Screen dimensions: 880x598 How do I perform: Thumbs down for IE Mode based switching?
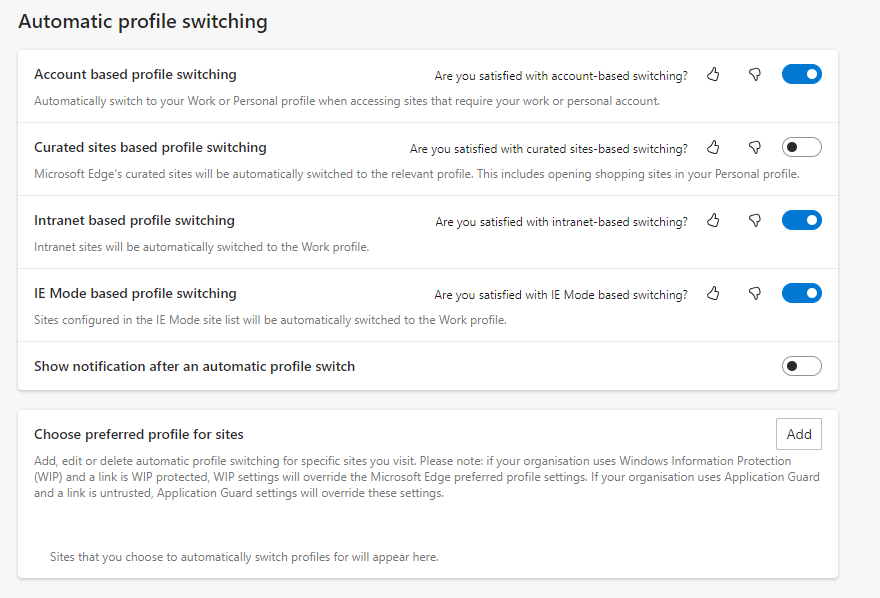click(x=755, y=293)
